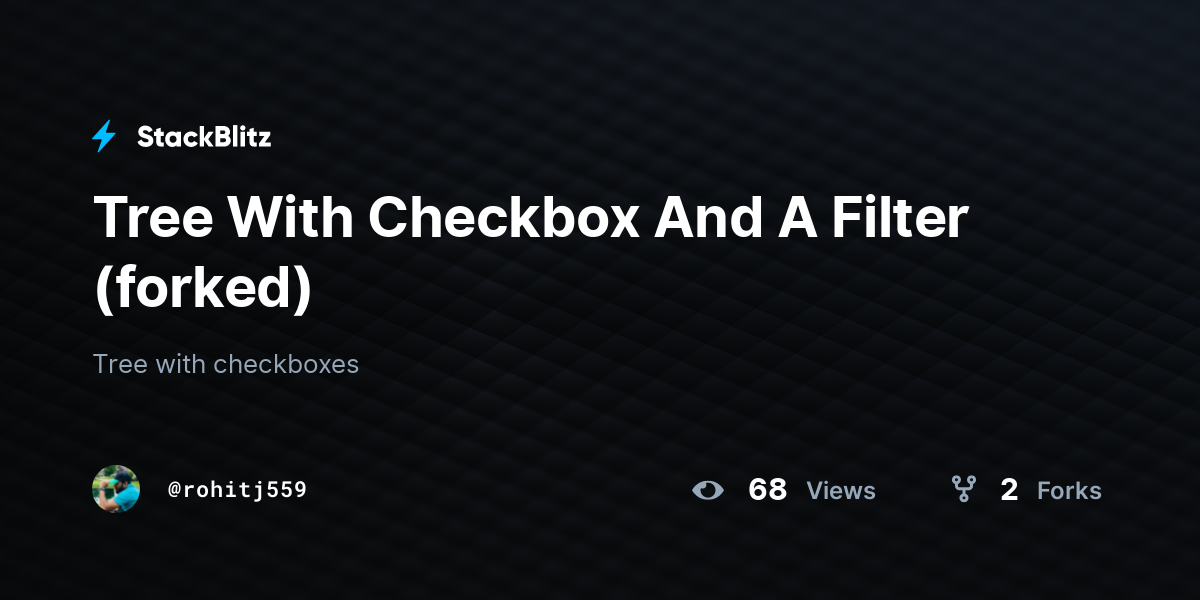This screenshot has width=1200, height=600.
Task: Select the "Tree With Checkbox And A Filter" title line
Action: (x=531, y=217)
